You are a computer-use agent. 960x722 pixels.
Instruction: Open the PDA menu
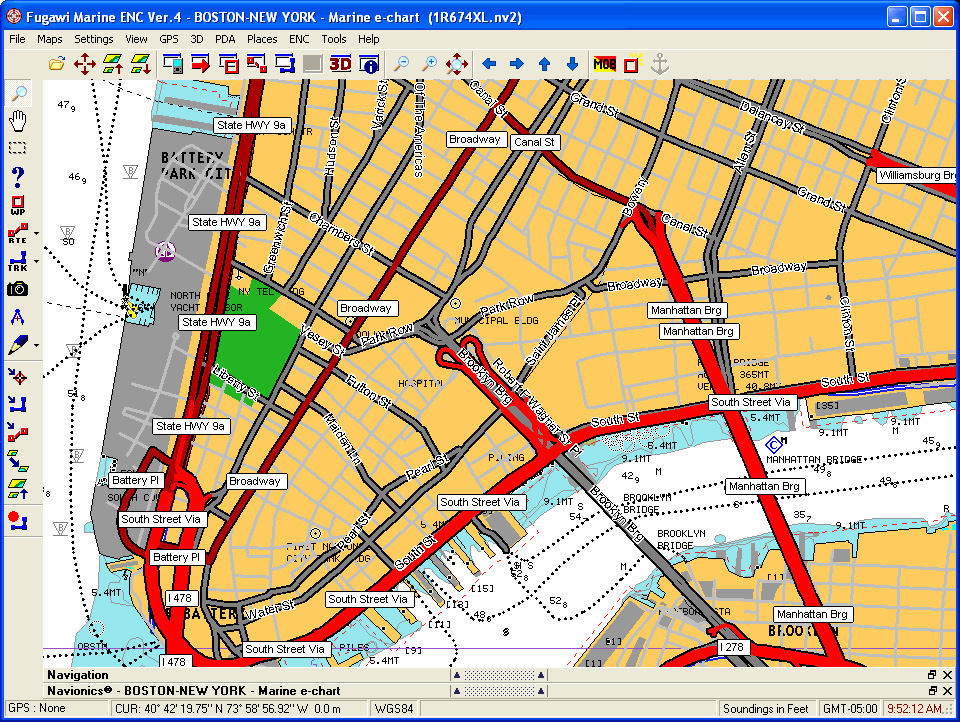pos(225,39)
